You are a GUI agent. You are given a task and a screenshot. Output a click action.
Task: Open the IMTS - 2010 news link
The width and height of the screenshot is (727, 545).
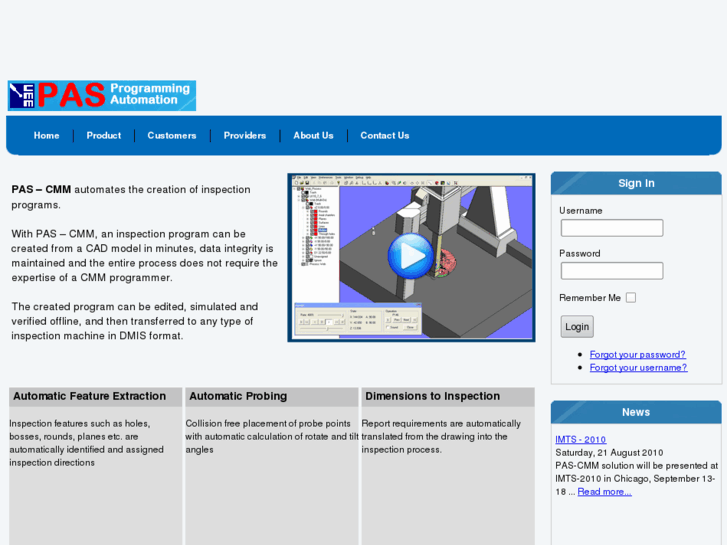(580, 439)
